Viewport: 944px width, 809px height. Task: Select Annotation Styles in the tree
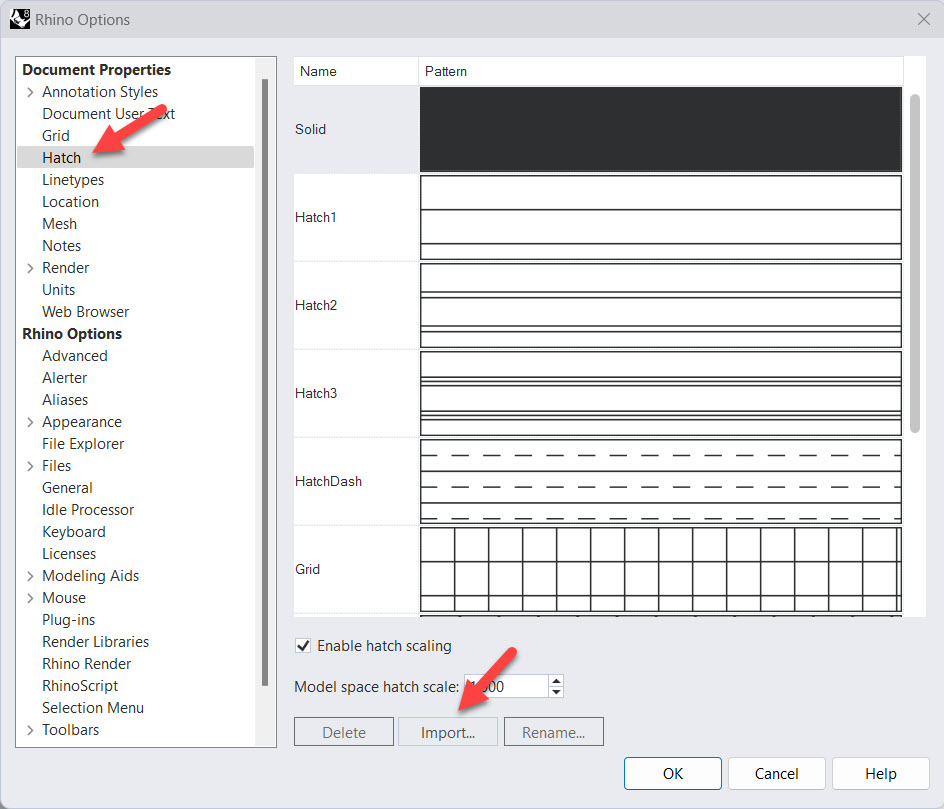(x=100, y=92)
